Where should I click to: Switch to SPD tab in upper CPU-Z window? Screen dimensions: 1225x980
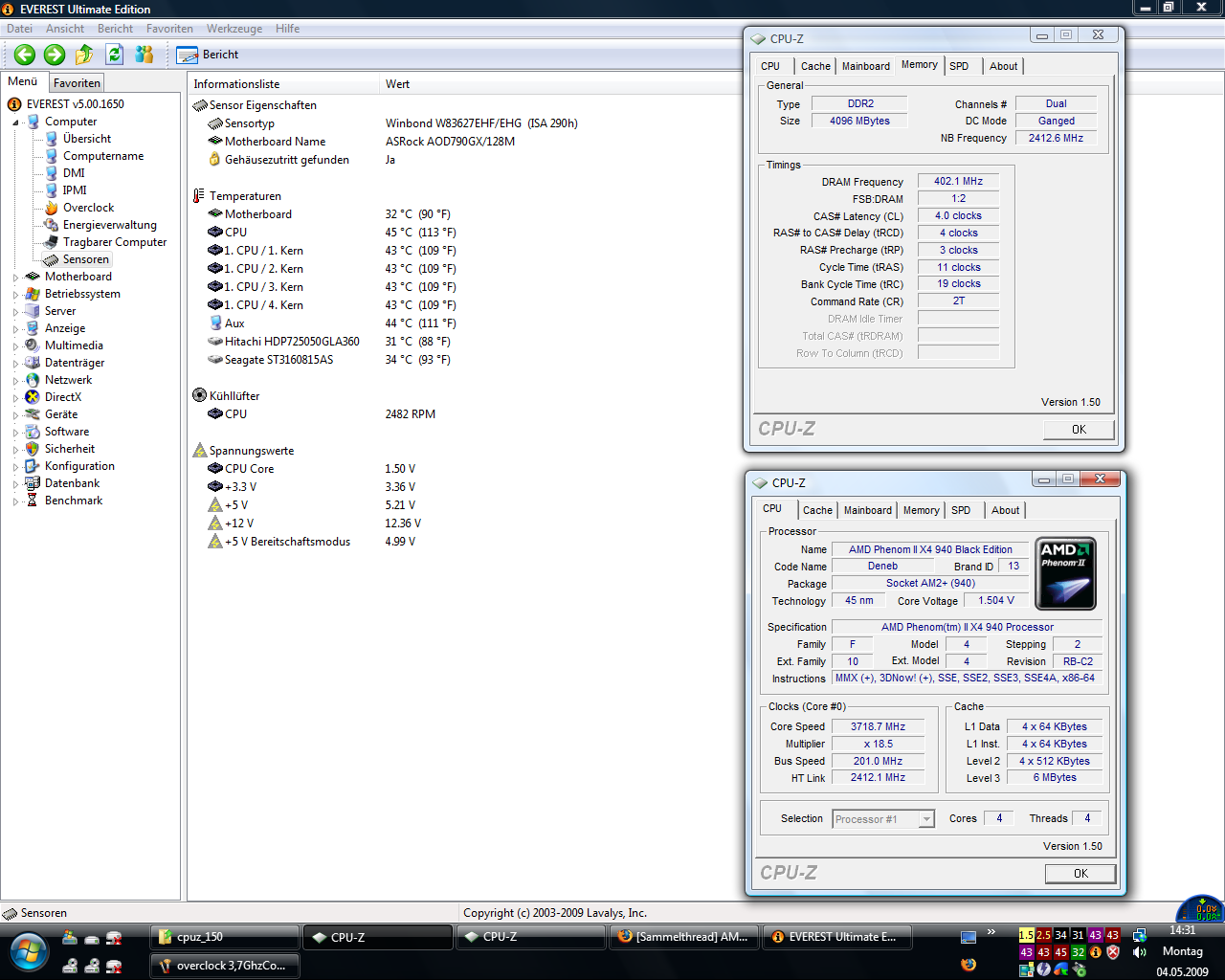pos(959,66)
